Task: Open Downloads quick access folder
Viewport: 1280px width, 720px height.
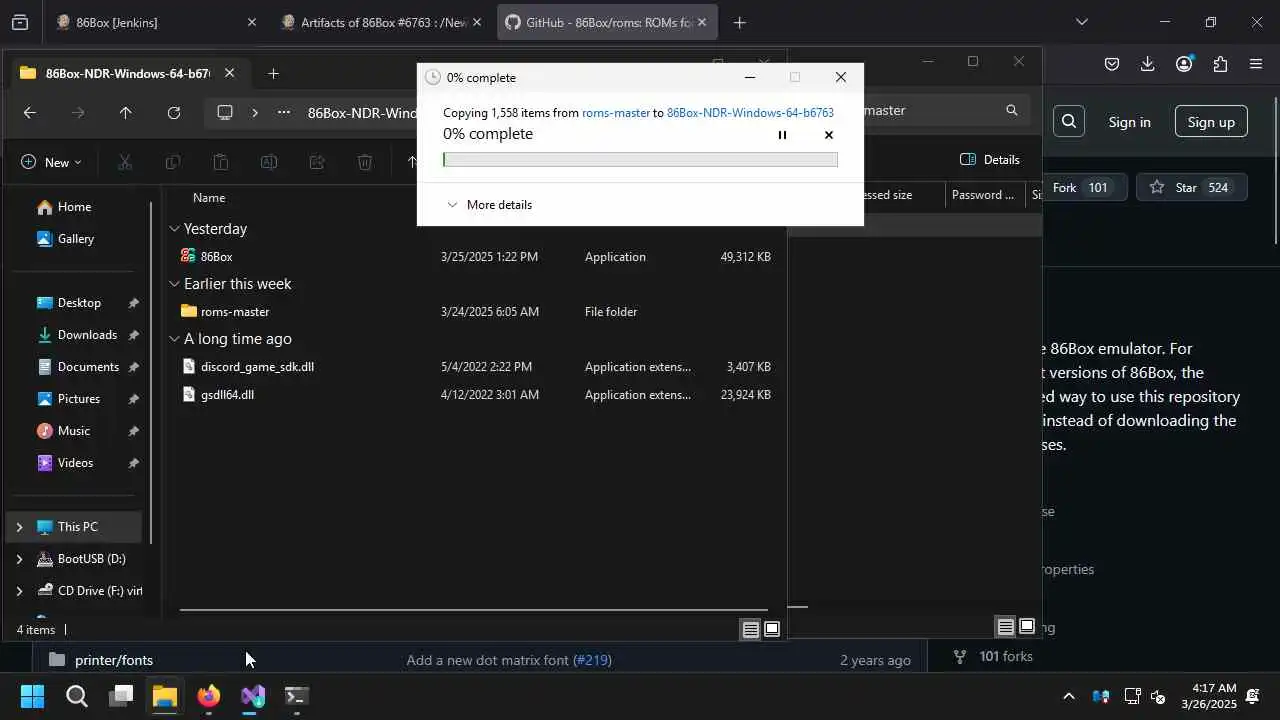Action: 87,335
